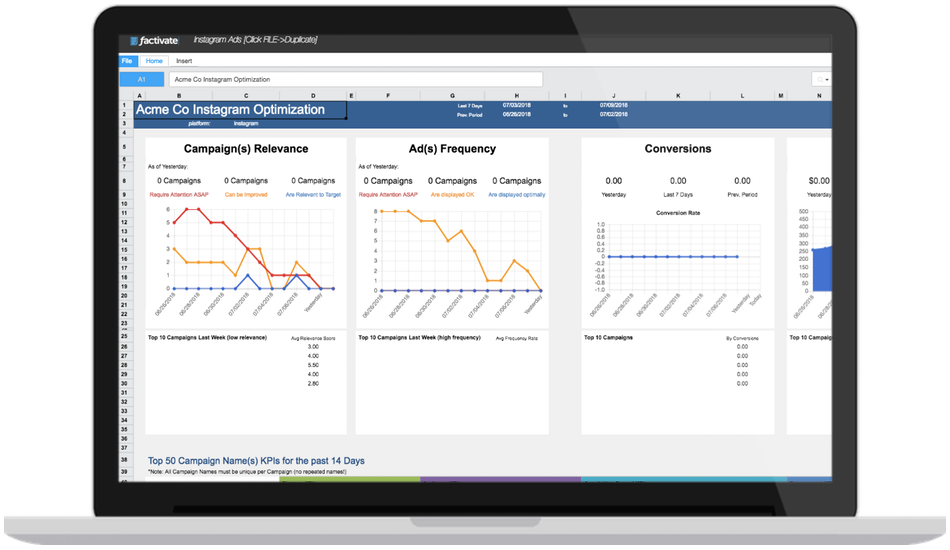Open the search dropdown at the toolbar's right

[822, 79]
